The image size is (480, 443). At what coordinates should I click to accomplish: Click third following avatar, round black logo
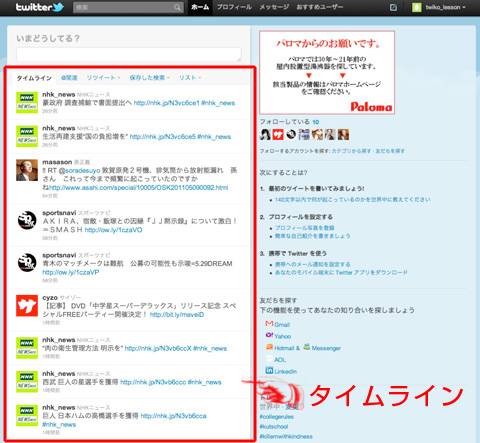point(291,134)
